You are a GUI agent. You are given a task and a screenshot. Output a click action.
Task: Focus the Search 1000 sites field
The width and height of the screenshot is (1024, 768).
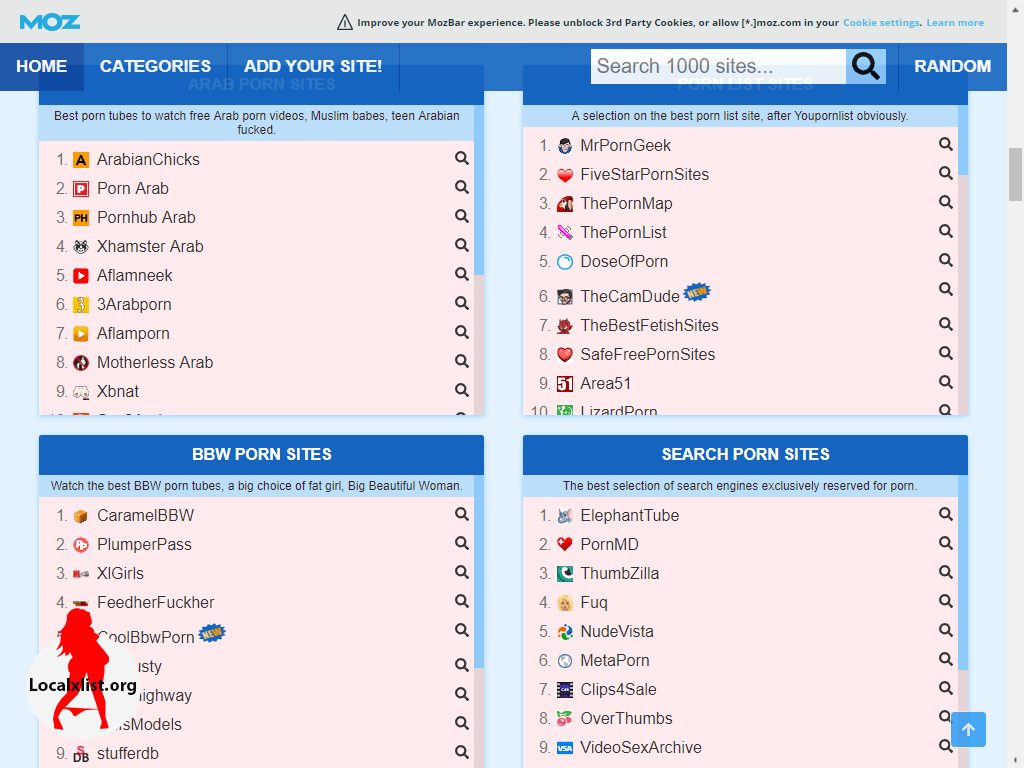pyautogui.click(x=718, y=67)
